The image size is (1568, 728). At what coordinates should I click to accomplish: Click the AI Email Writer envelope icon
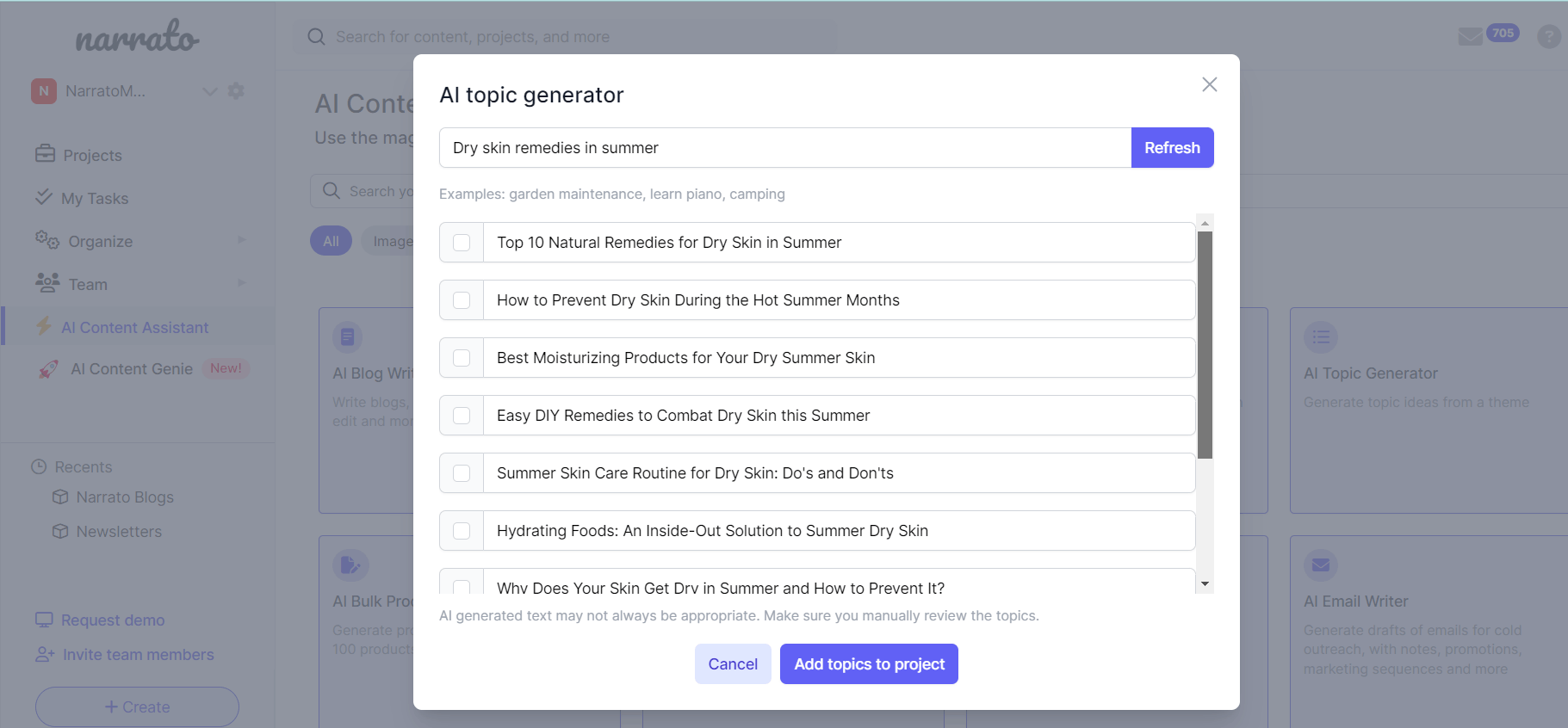(1321, 565)
